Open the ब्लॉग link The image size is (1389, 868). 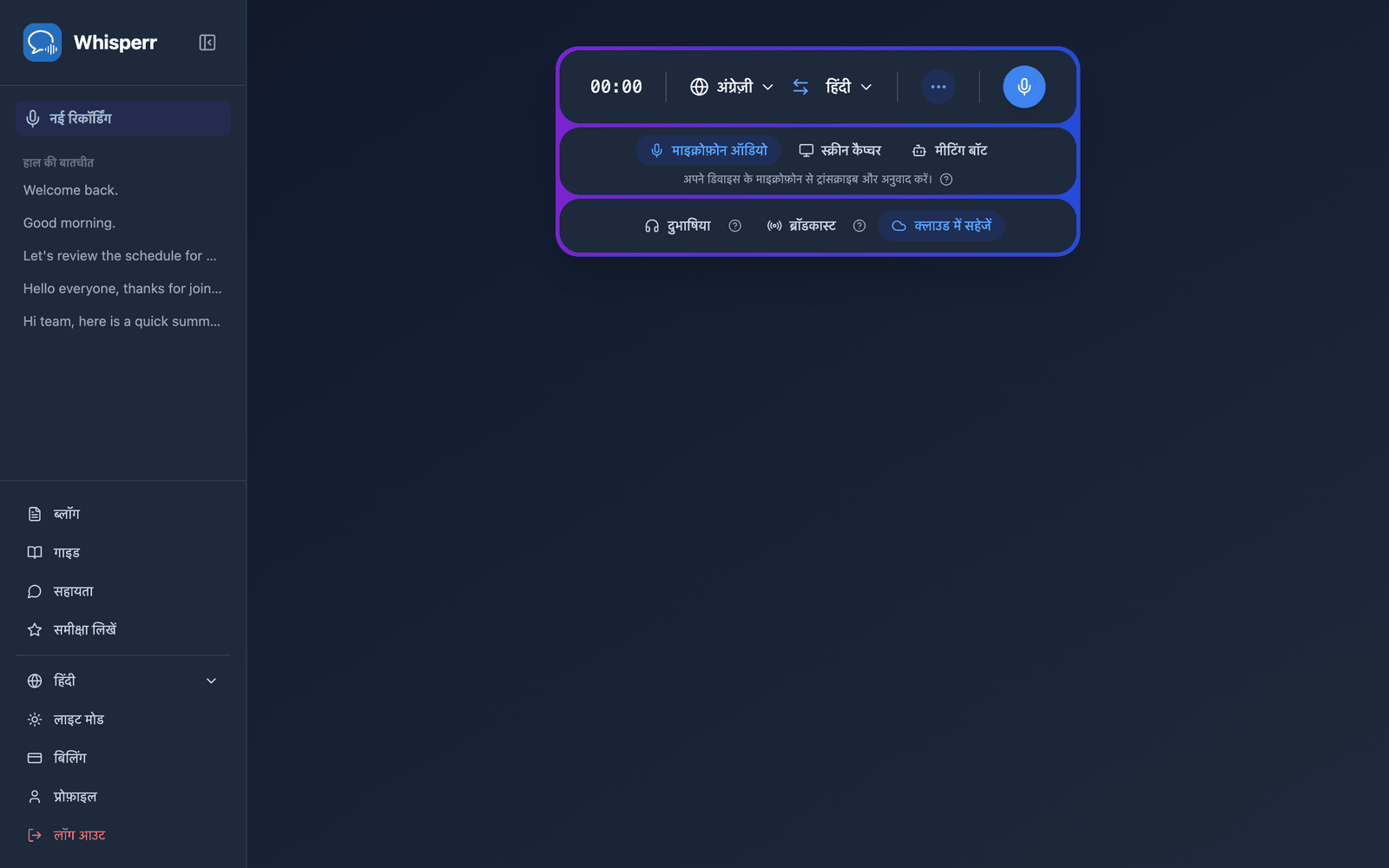(x=122, y=514)
